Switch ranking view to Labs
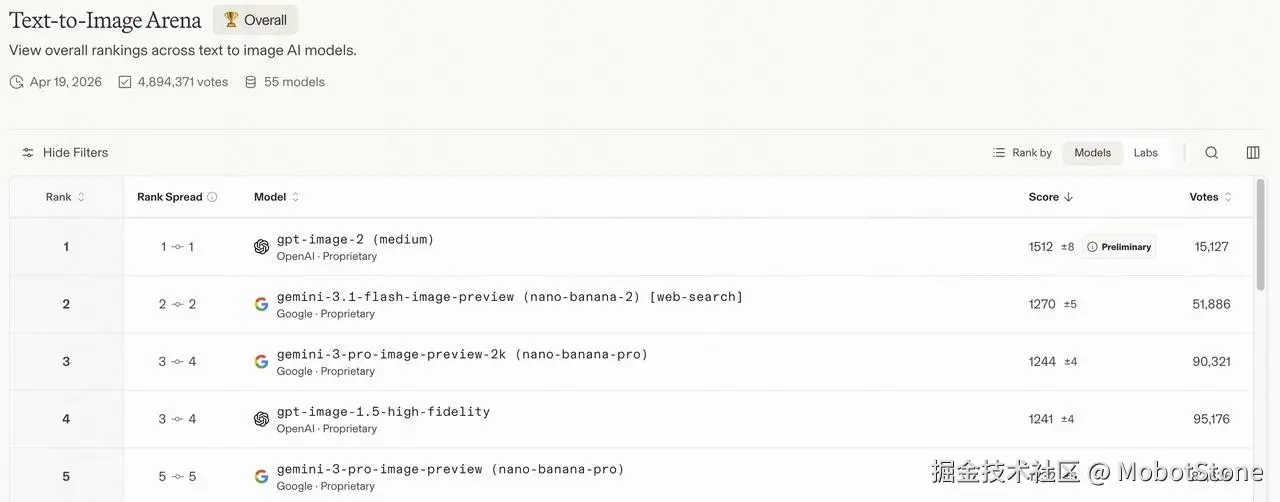Screen dimensions: 1280x502 click(x=1145, y=153)
